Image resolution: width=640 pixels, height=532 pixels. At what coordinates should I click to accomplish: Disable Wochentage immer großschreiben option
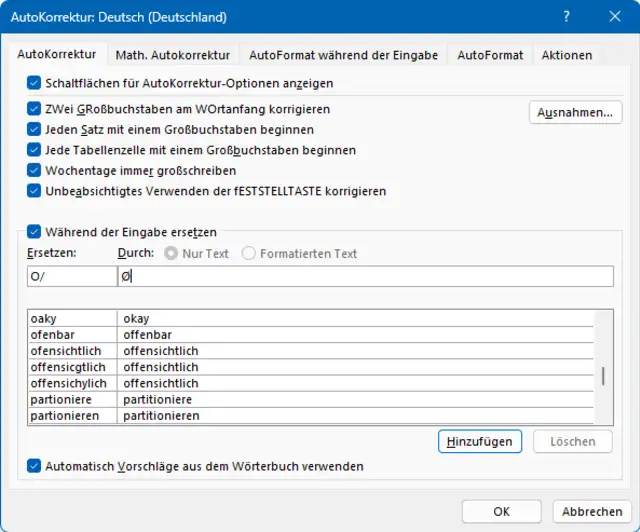pos(36,170)
